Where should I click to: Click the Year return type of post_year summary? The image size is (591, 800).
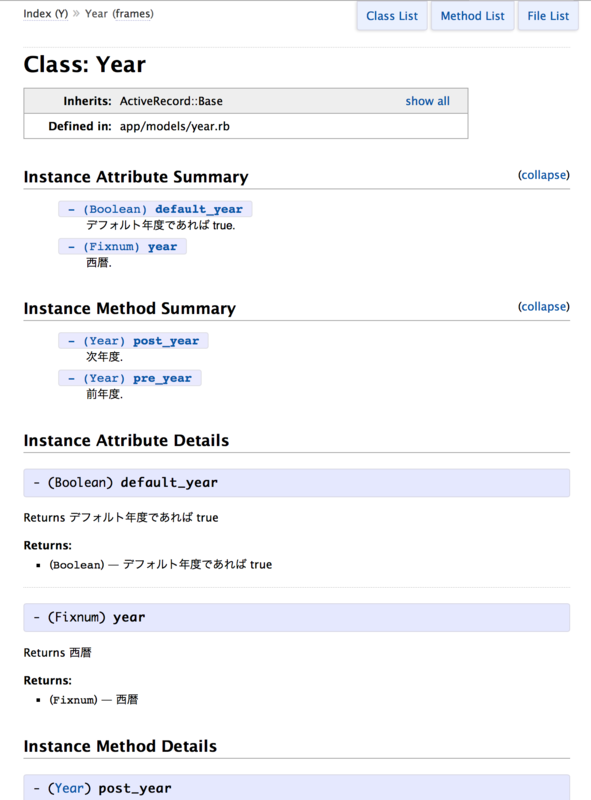[x=104, y=341]
